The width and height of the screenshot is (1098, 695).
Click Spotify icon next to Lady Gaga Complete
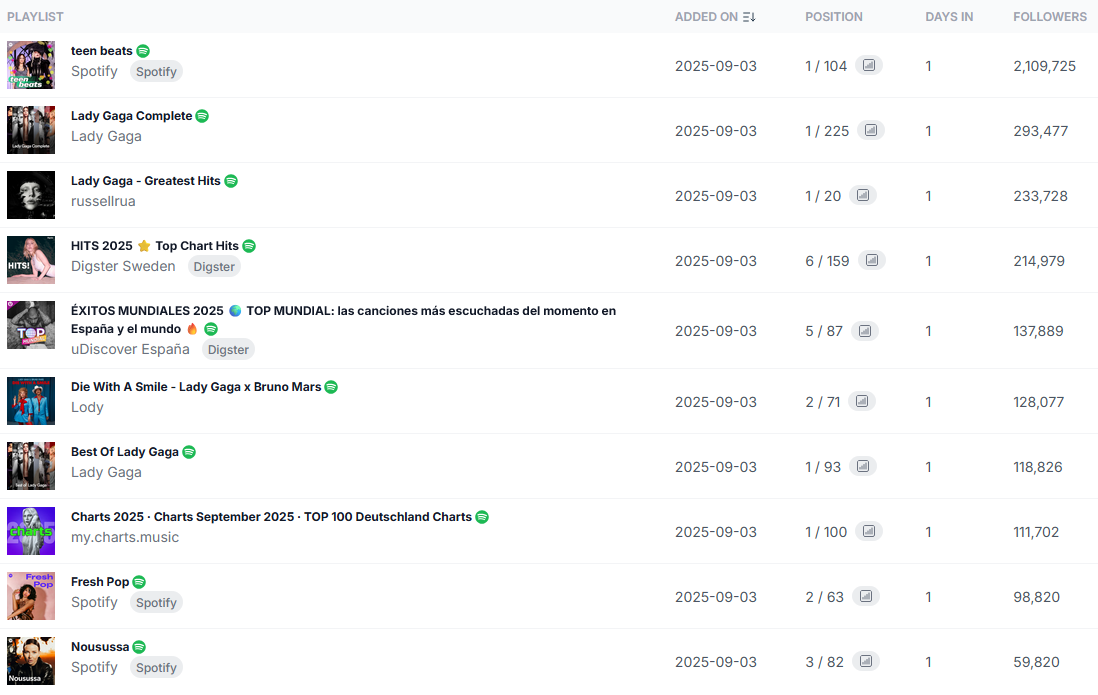pos(202,116)
